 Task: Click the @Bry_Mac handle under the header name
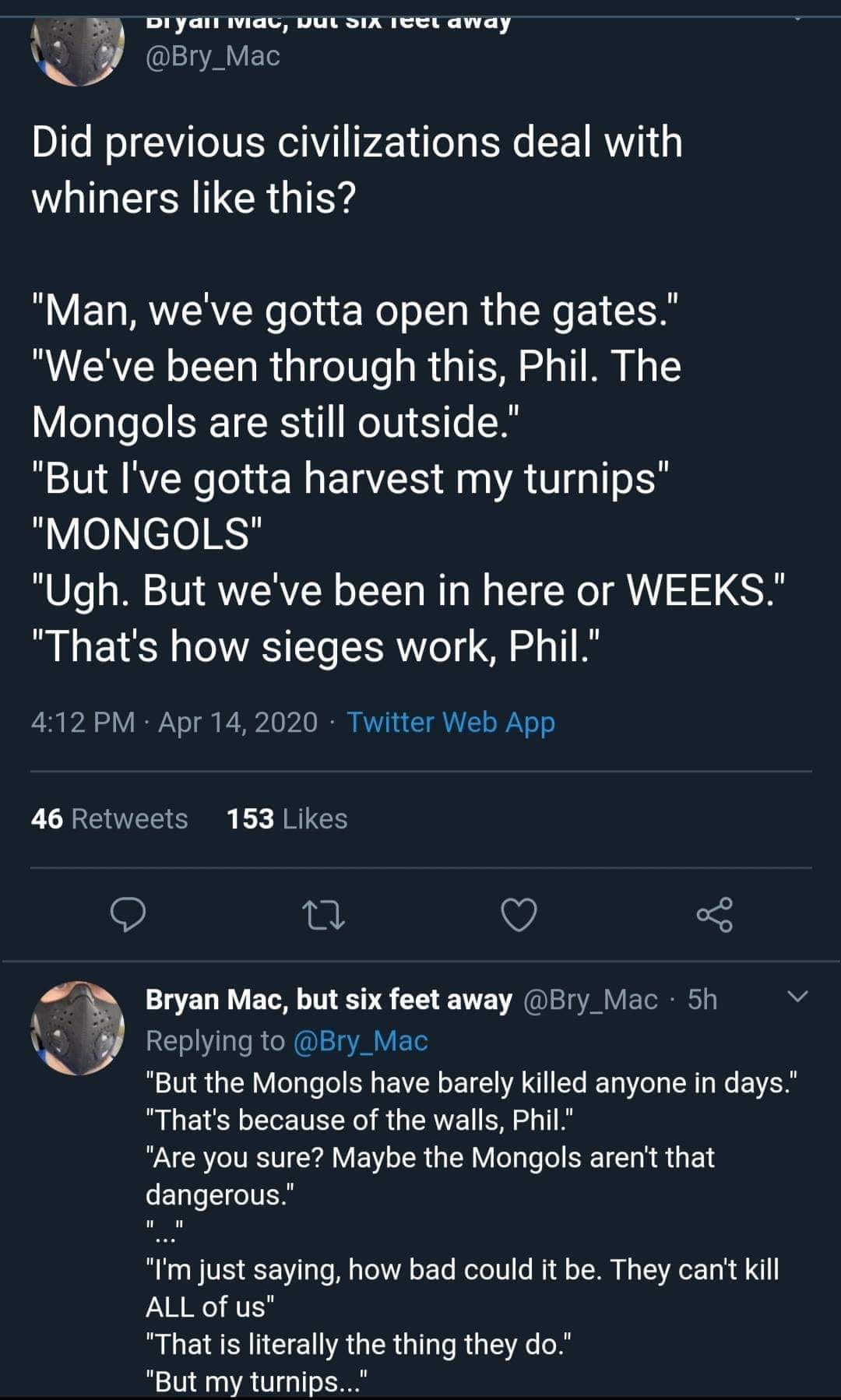pos(213,56)
